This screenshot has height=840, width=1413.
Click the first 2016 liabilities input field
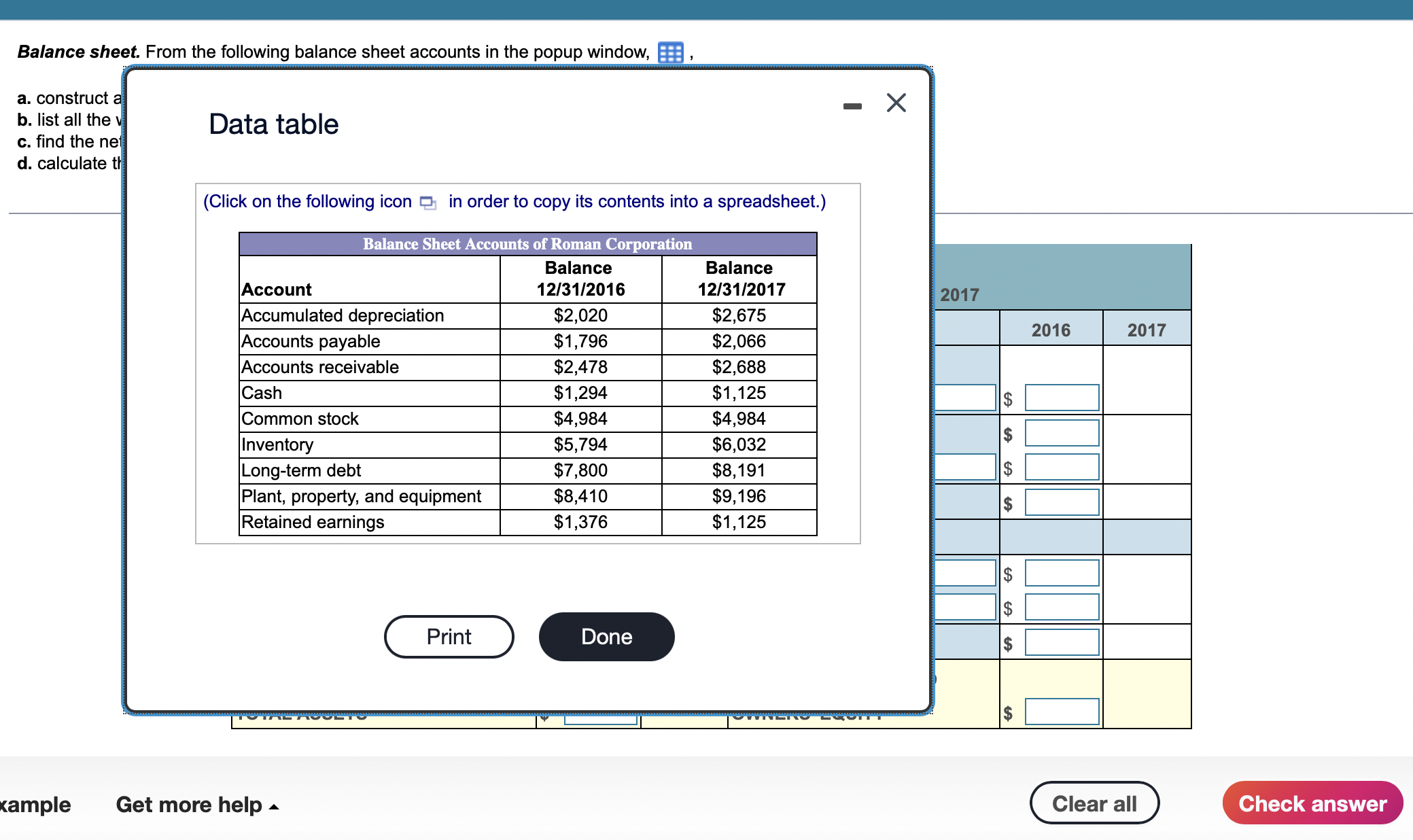coord(1062,398)
